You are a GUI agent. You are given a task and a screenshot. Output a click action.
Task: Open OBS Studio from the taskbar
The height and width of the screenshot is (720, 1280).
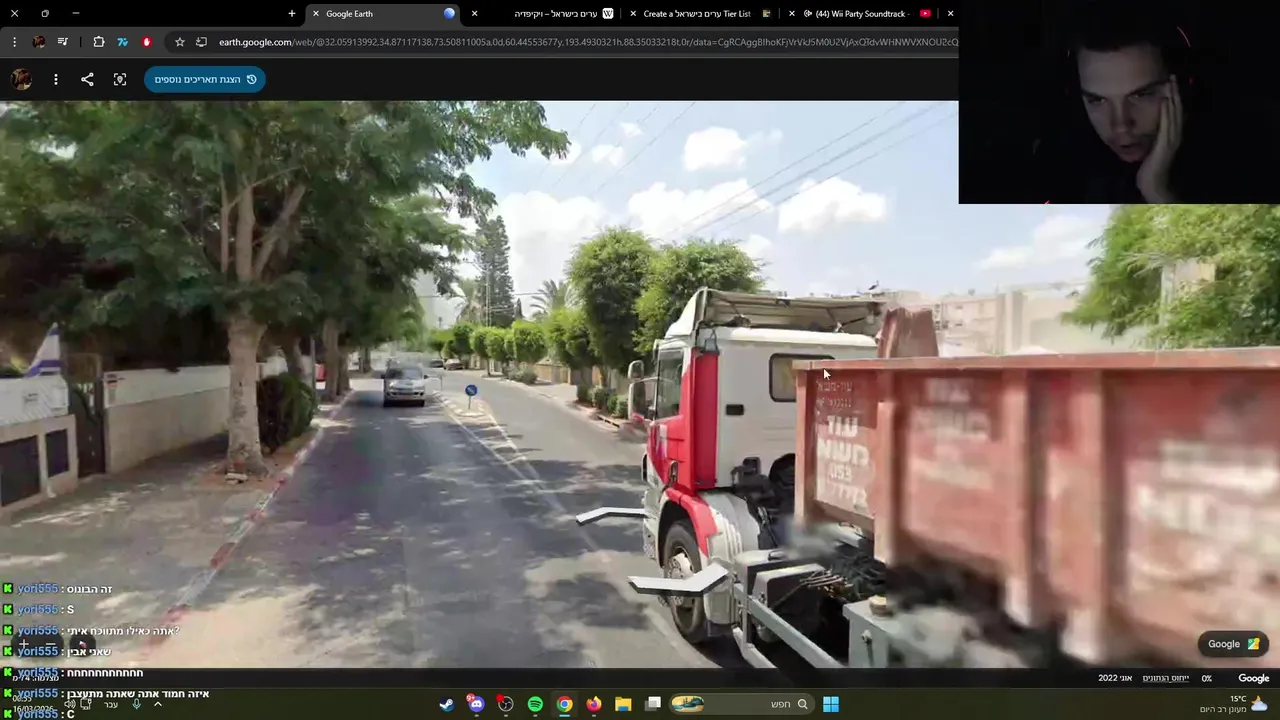[x=506, y=704]
